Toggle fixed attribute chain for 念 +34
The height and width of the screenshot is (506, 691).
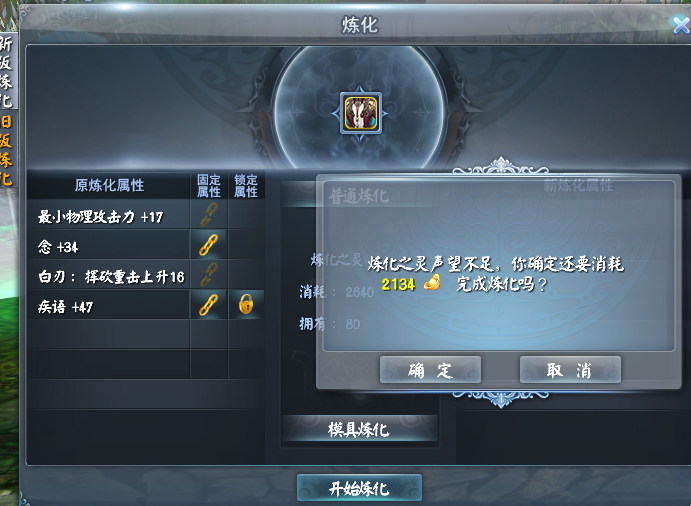tap(208, 245)
